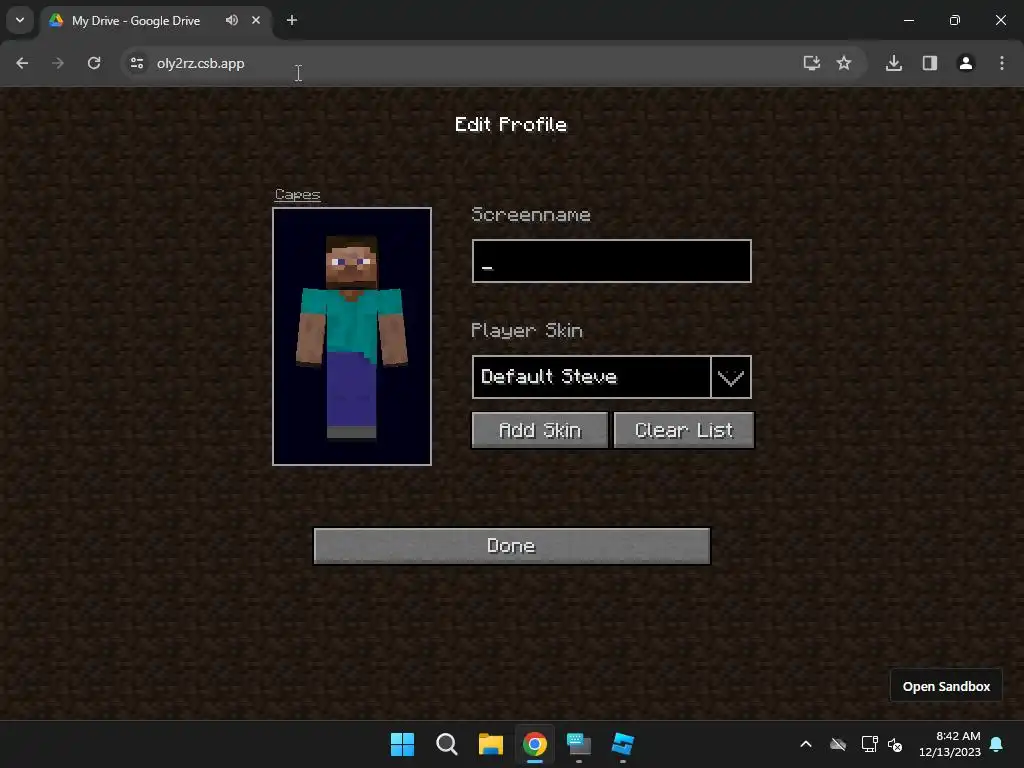Install the app via address bar icon
1024x768 pixels.
point(811,63)
